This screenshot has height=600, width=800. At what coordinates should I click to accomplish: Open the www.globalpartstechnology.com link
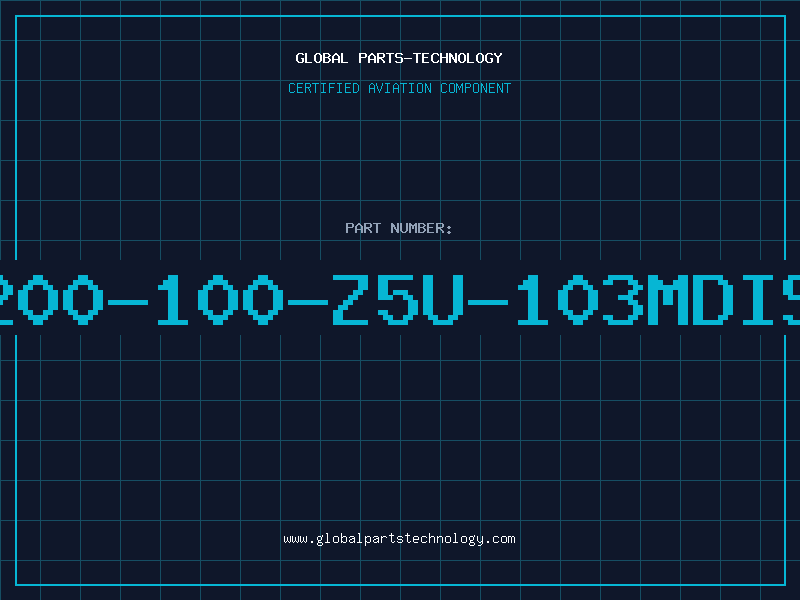pos(399,539)
